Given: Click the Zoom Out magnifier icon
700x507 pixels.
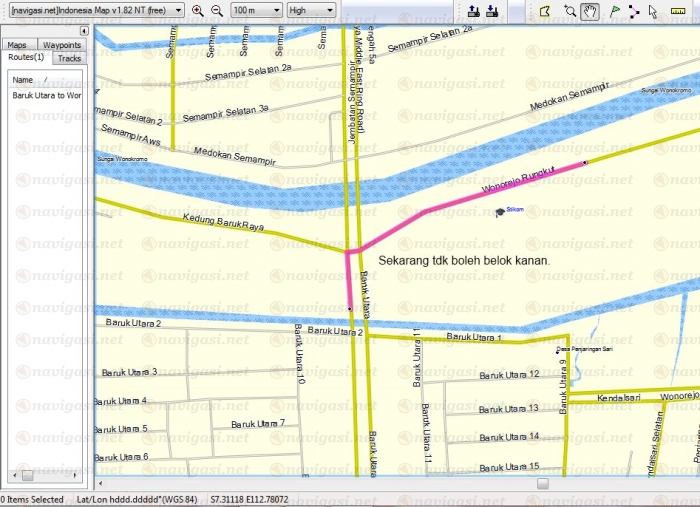Looking at the screenshot, I should click(x=216, y=10).
